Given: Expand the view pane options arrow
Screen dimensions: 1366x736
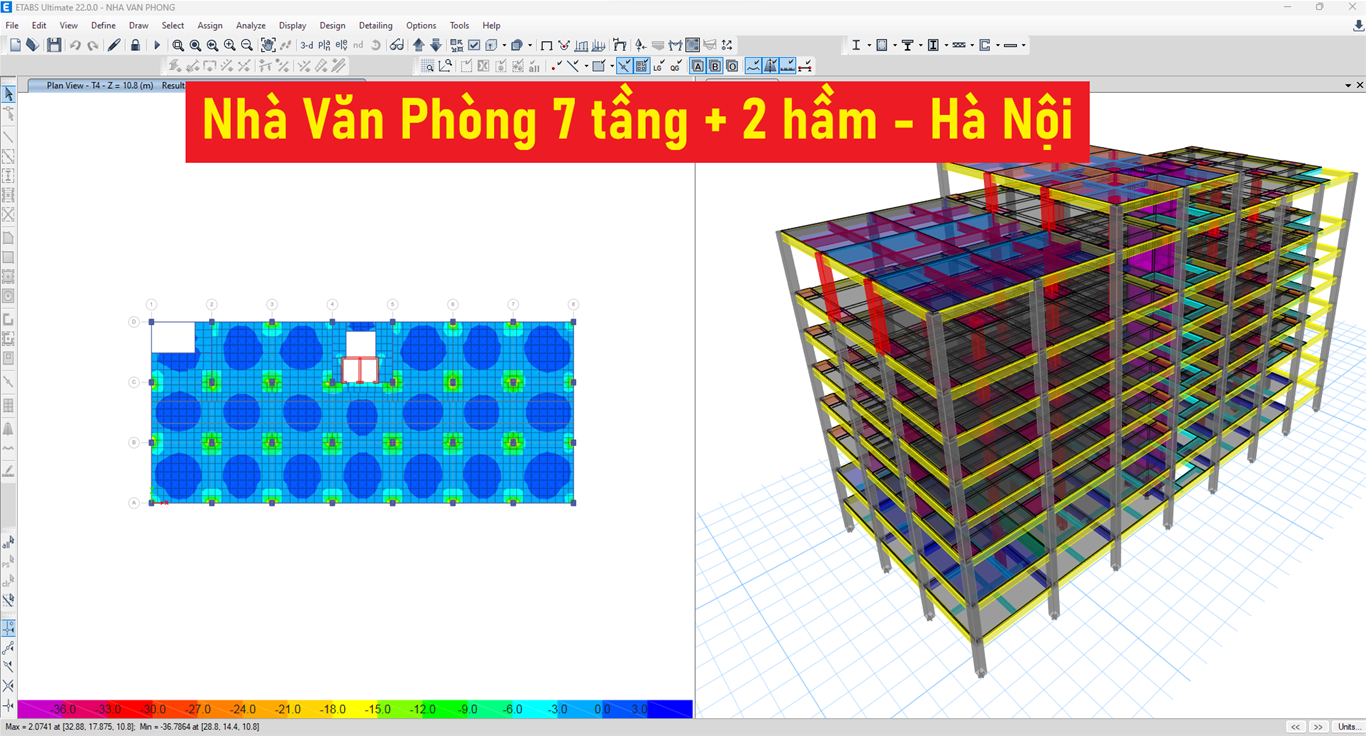Looking at the screenshot, I should [x=1347, y=85].
